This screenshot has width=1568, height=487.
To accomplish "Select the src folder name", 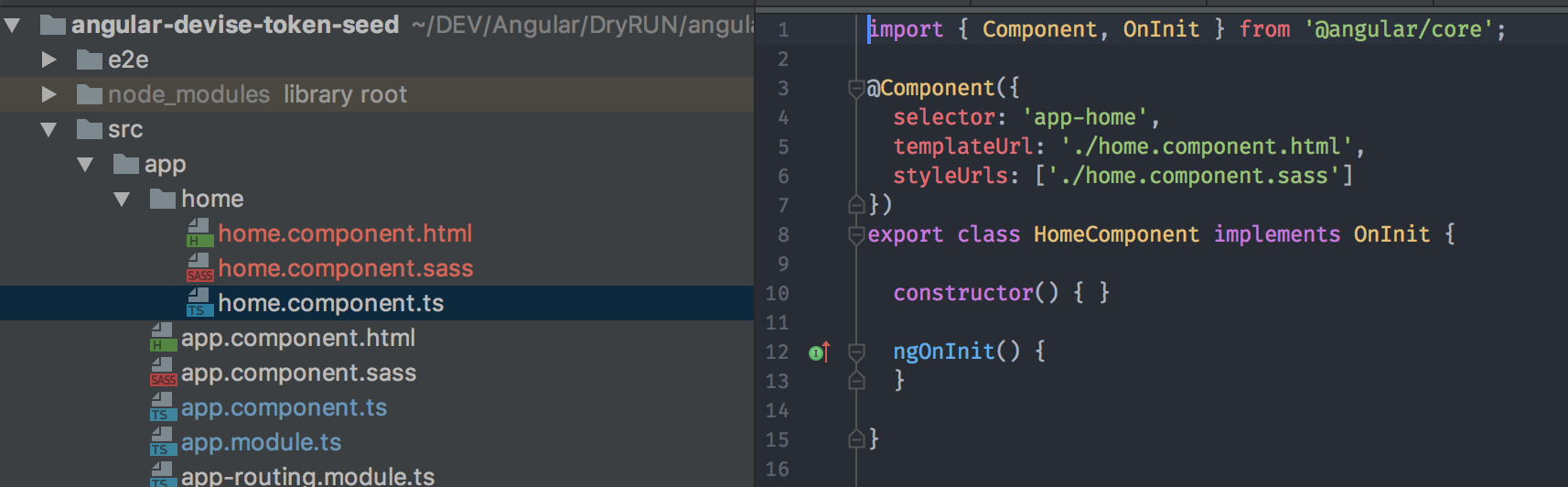I will 125,130.
